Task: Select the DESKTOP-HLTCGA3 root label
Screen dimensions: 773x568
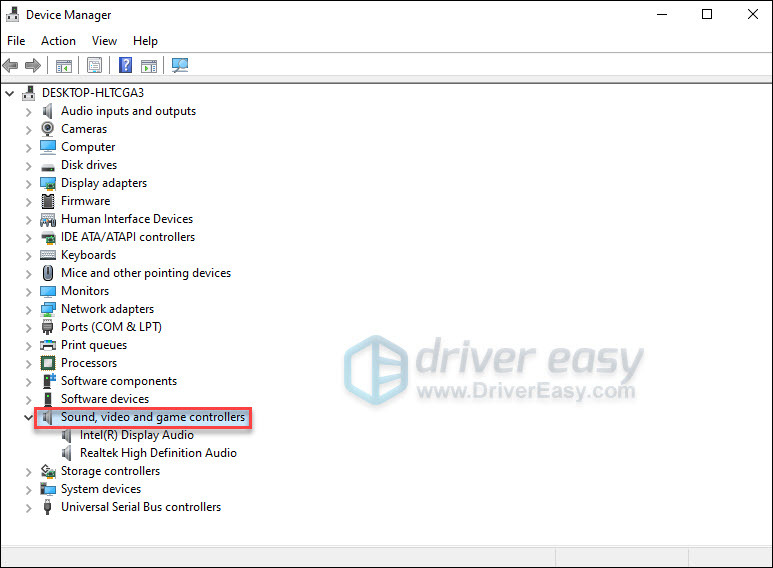Action: pyautogui.click(x=93, y=93)
